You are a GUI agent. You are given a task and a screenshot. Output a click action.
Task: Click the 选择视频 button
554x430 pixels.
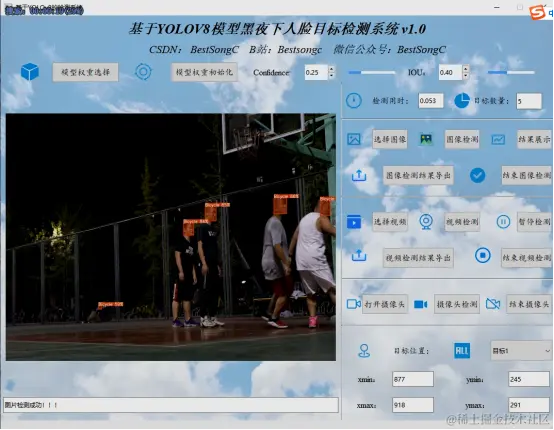coord(390,222)
